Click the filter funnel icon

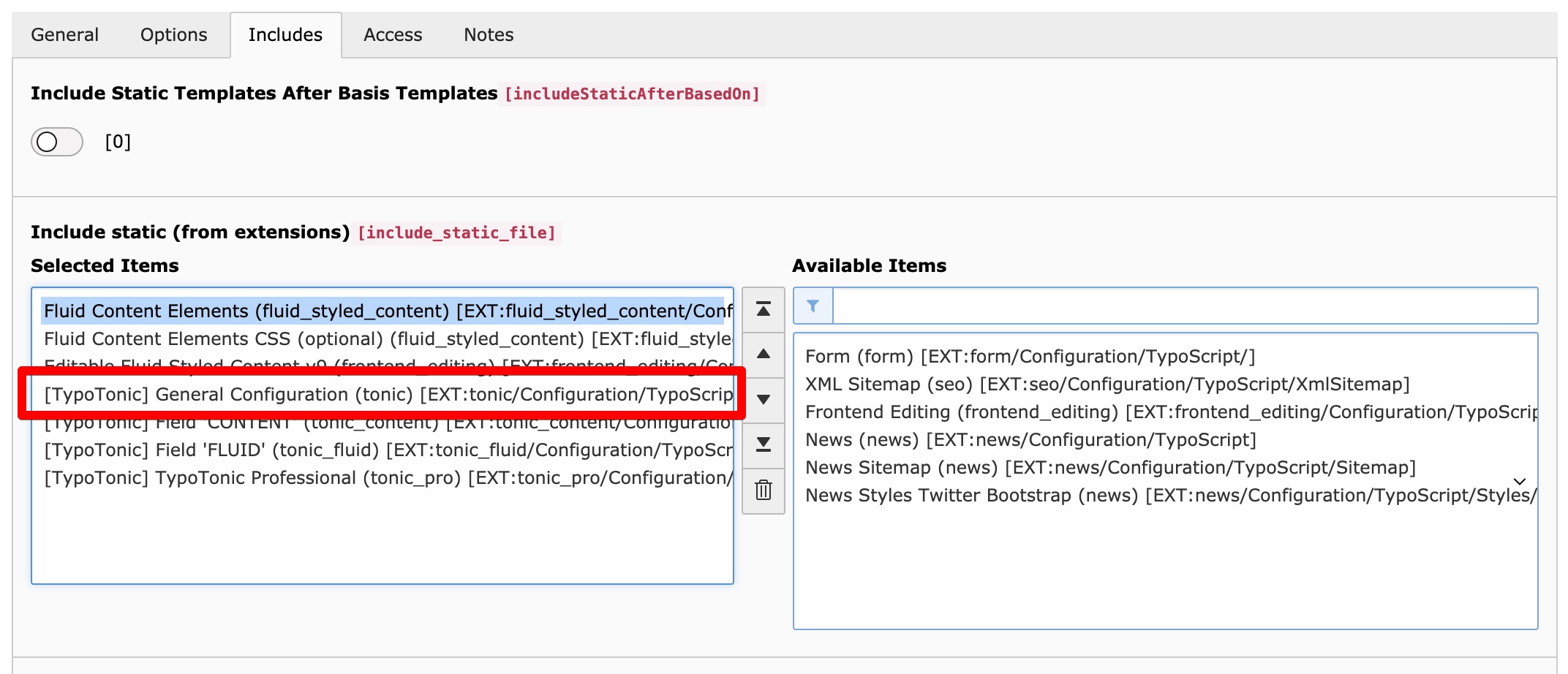813,306
